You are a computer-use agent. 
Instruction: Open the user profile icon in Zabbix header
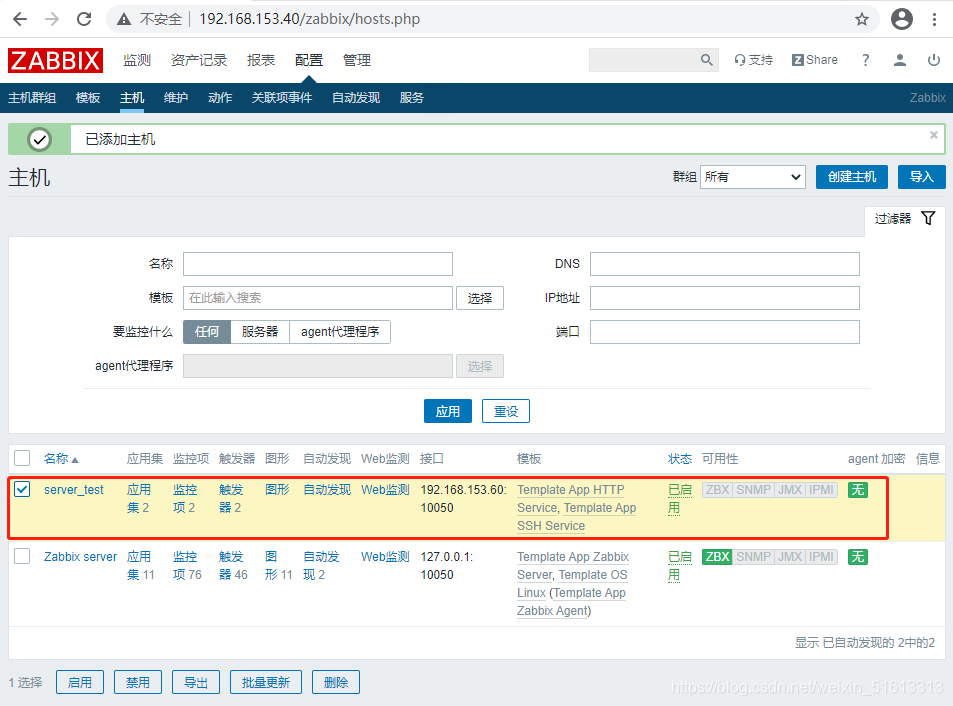(900, 60)
